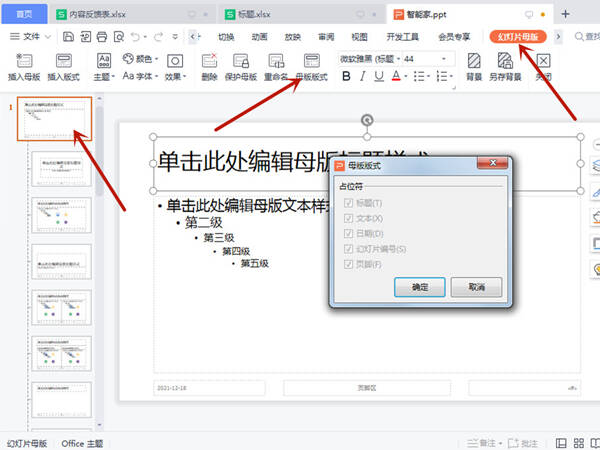The width and height of the screenshot is (600, 450).
Task: Click the 插入版式 icon
Action: tap(64, 61)
